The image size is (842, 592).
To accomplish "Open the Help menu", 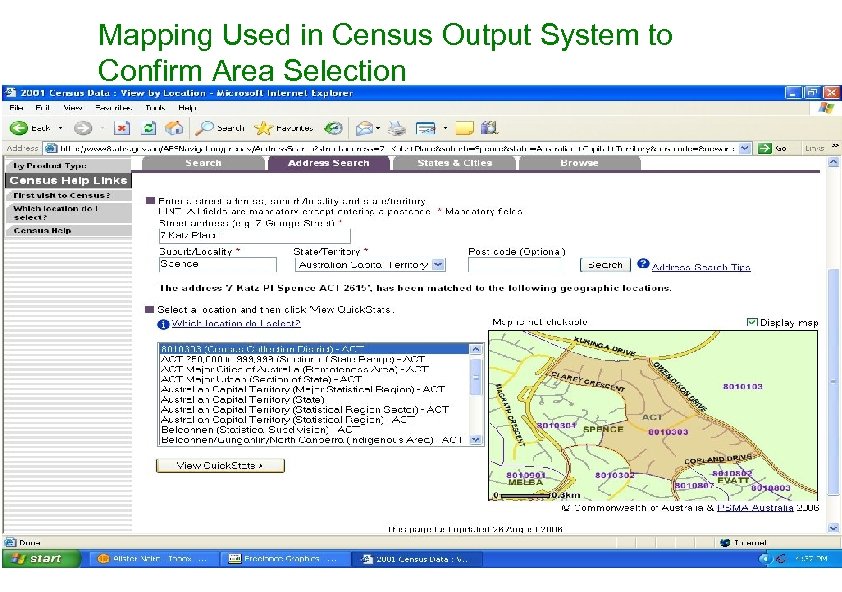I will [187, 108].
